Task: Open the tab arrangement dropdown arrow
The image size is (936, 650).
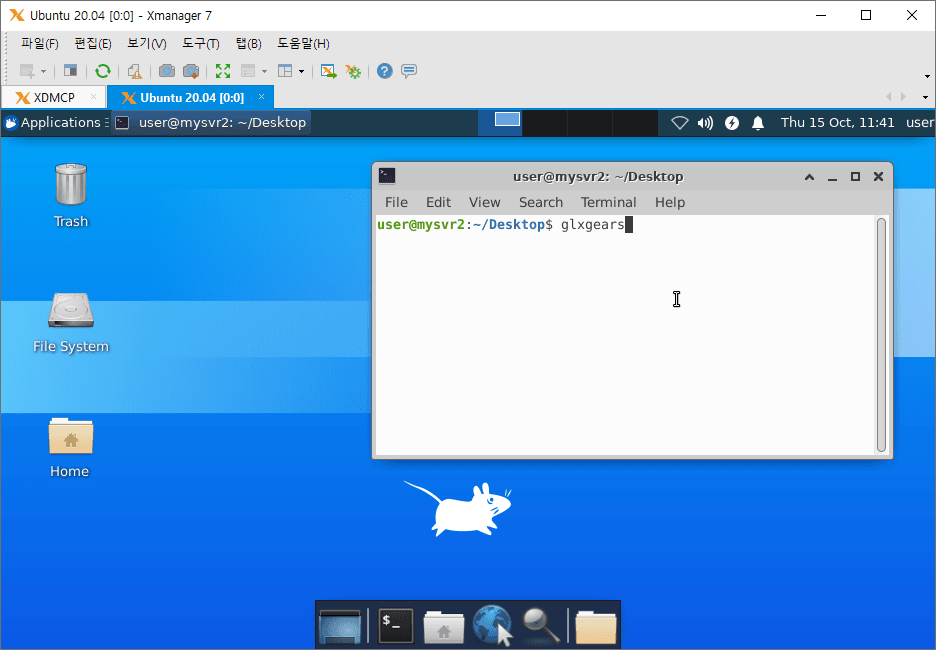Action: coord(264,72)
